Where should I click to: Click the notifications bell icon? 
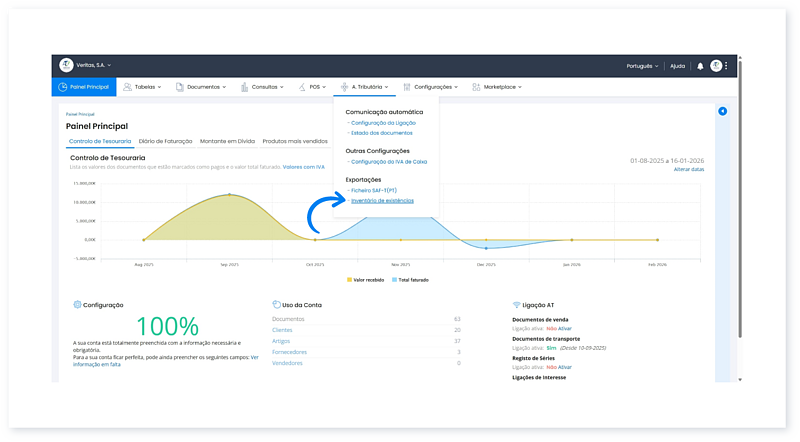point(700,65)
